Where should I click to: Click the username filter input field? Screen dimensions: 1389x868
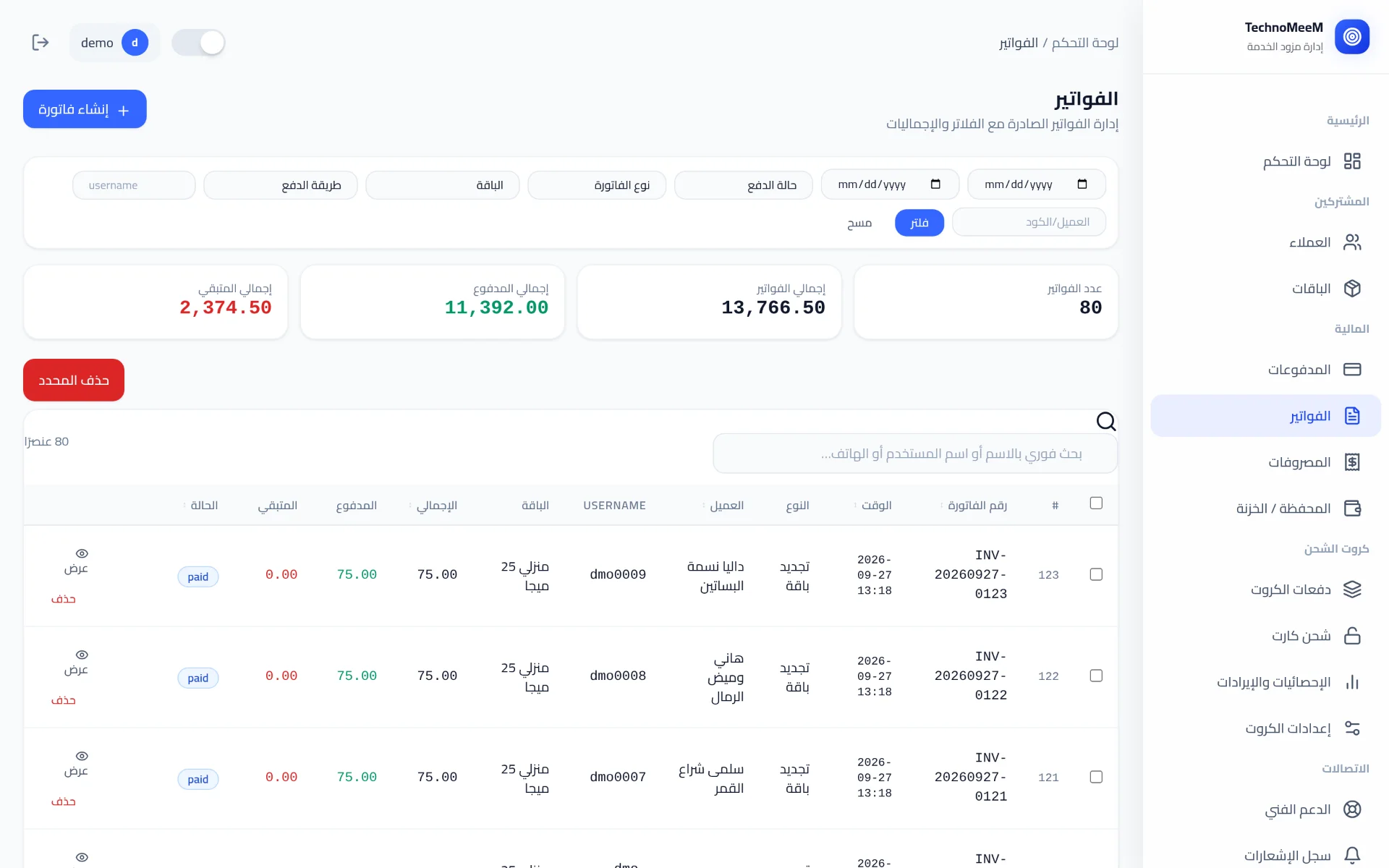(134, 185)
